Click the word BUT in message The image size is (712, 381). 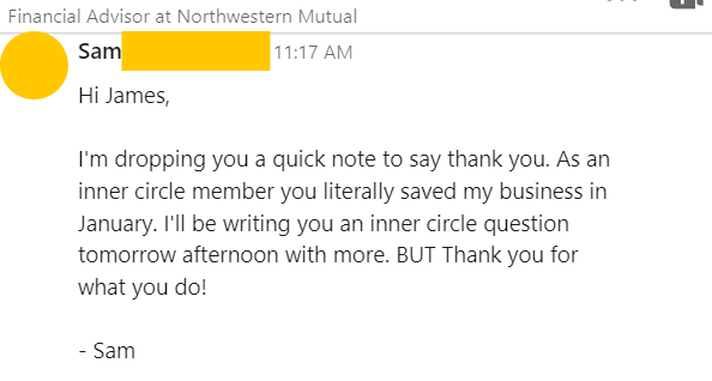[415, 255]
